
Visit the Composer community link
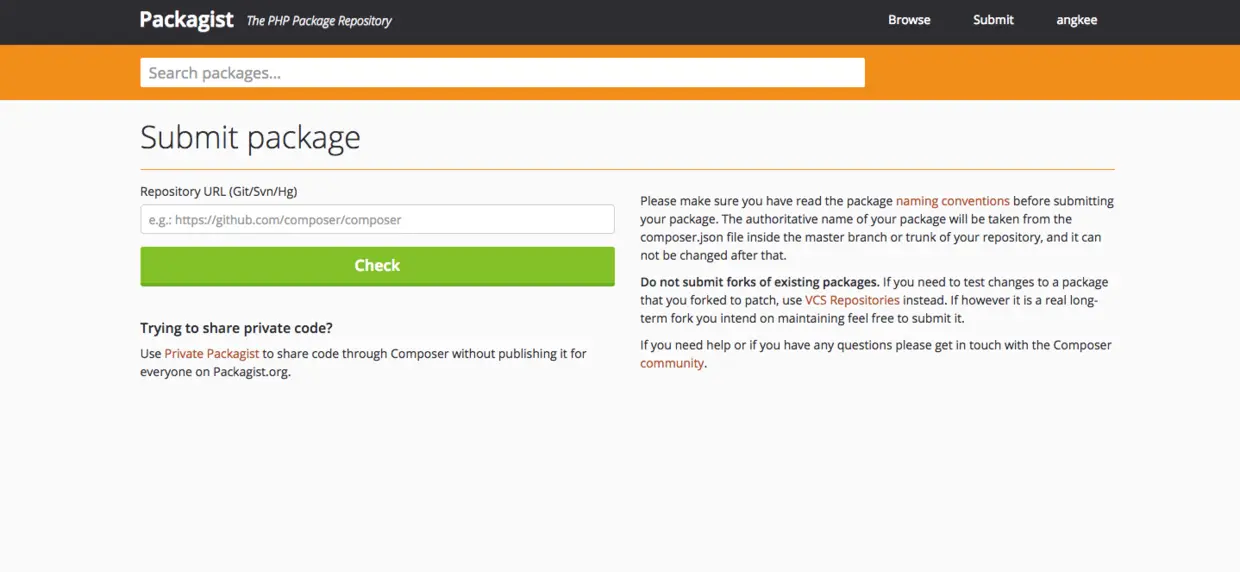point(672,364)
